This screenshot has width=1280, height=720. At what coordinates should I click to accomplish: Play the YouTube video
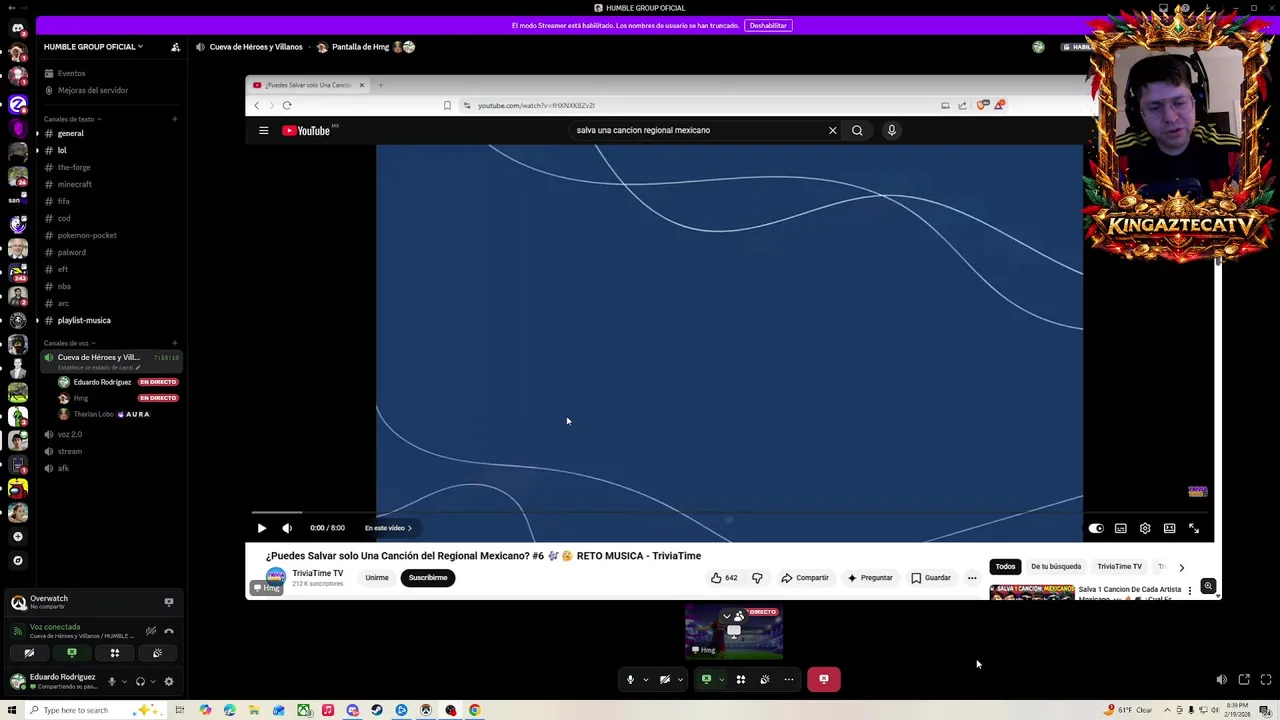[262, 528]
